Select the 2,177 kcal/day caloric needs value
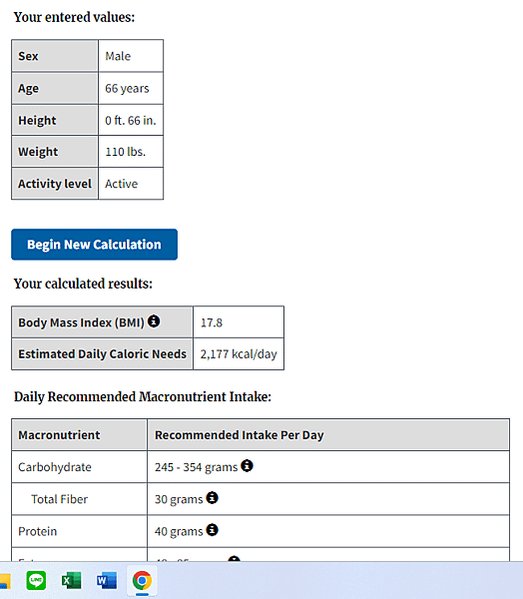 (239, 354)
